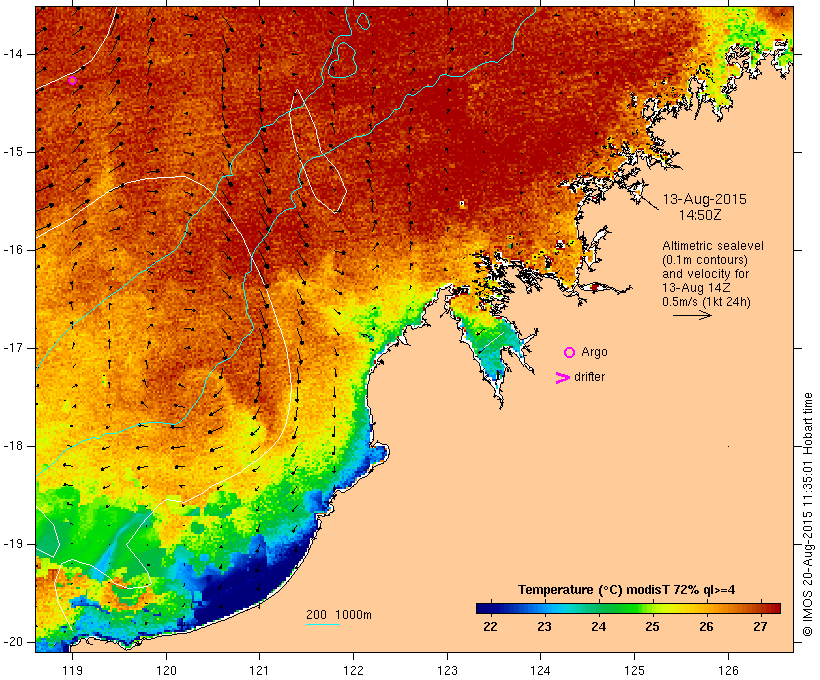Click the longitude axis label 125
Screen dimensions: 820x680
[x=634, y=670]
